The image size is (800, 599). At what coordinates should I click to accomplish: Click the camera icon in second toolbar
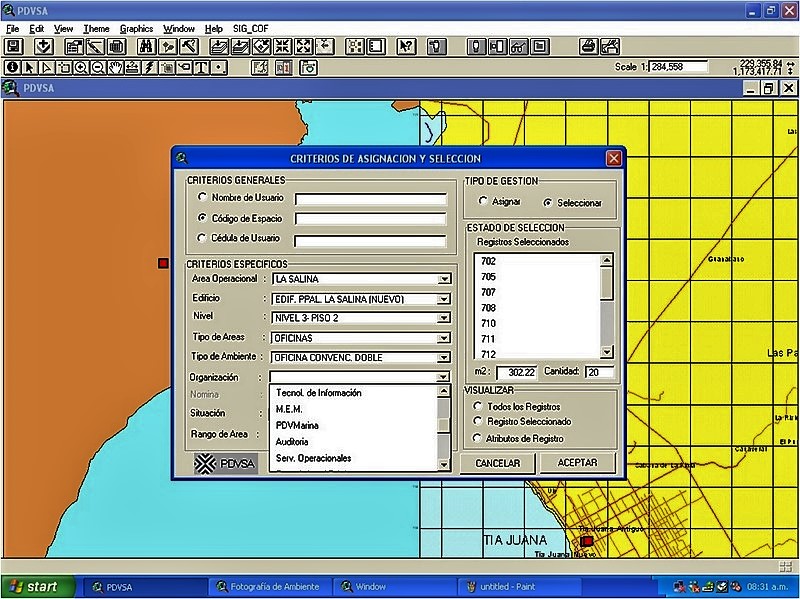(309, 67)
